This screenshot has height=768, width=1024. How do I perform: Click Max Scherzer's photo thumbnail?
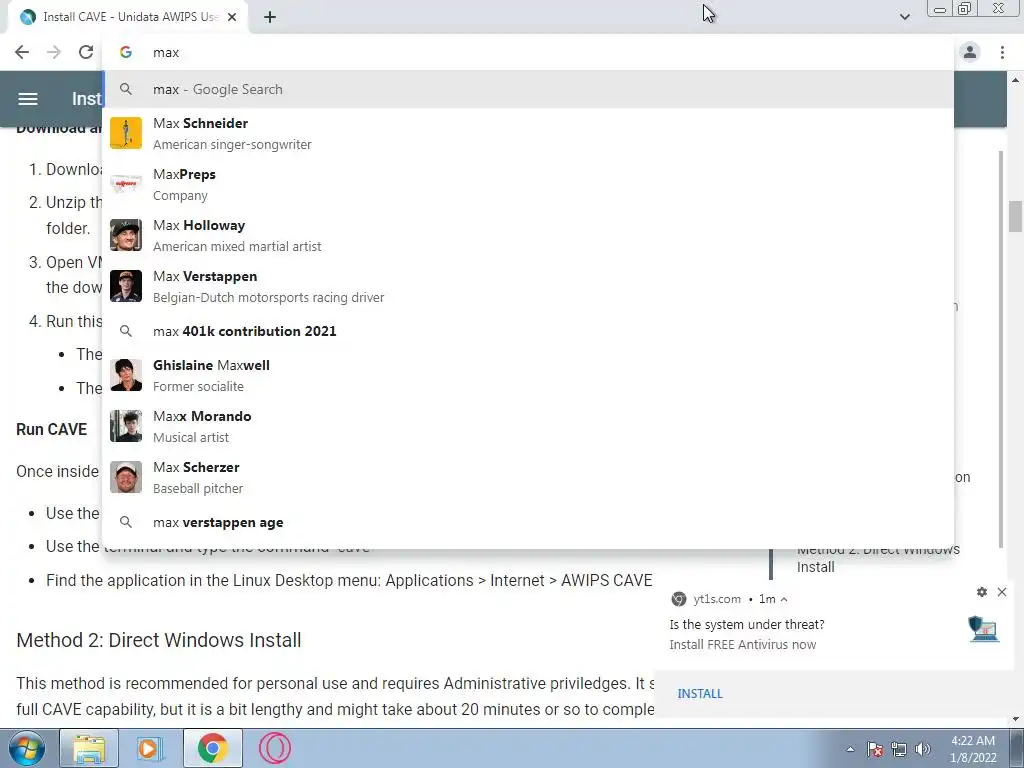[x=126, y=477]
